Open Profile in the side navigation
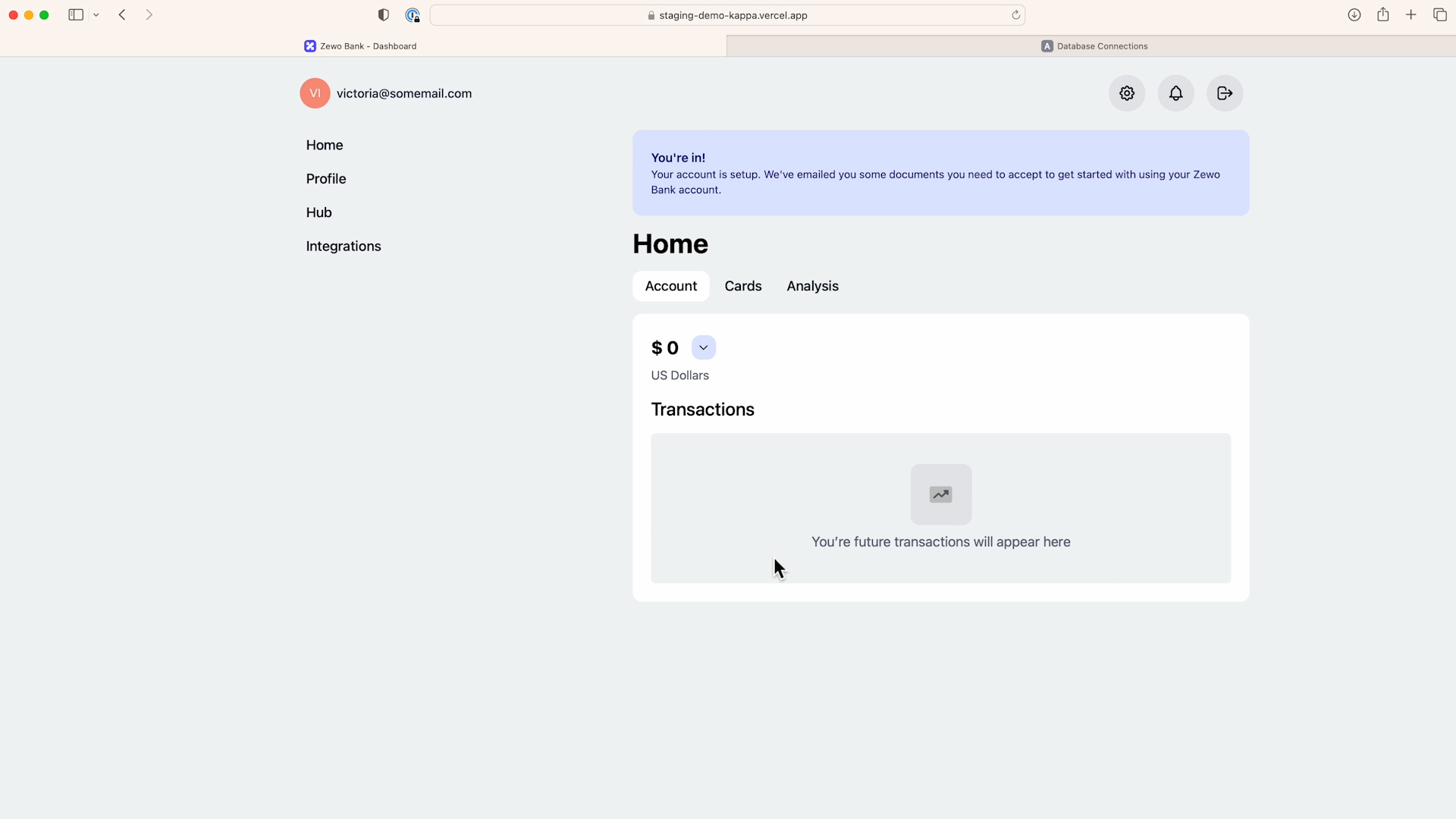 [x=326, y=179]
